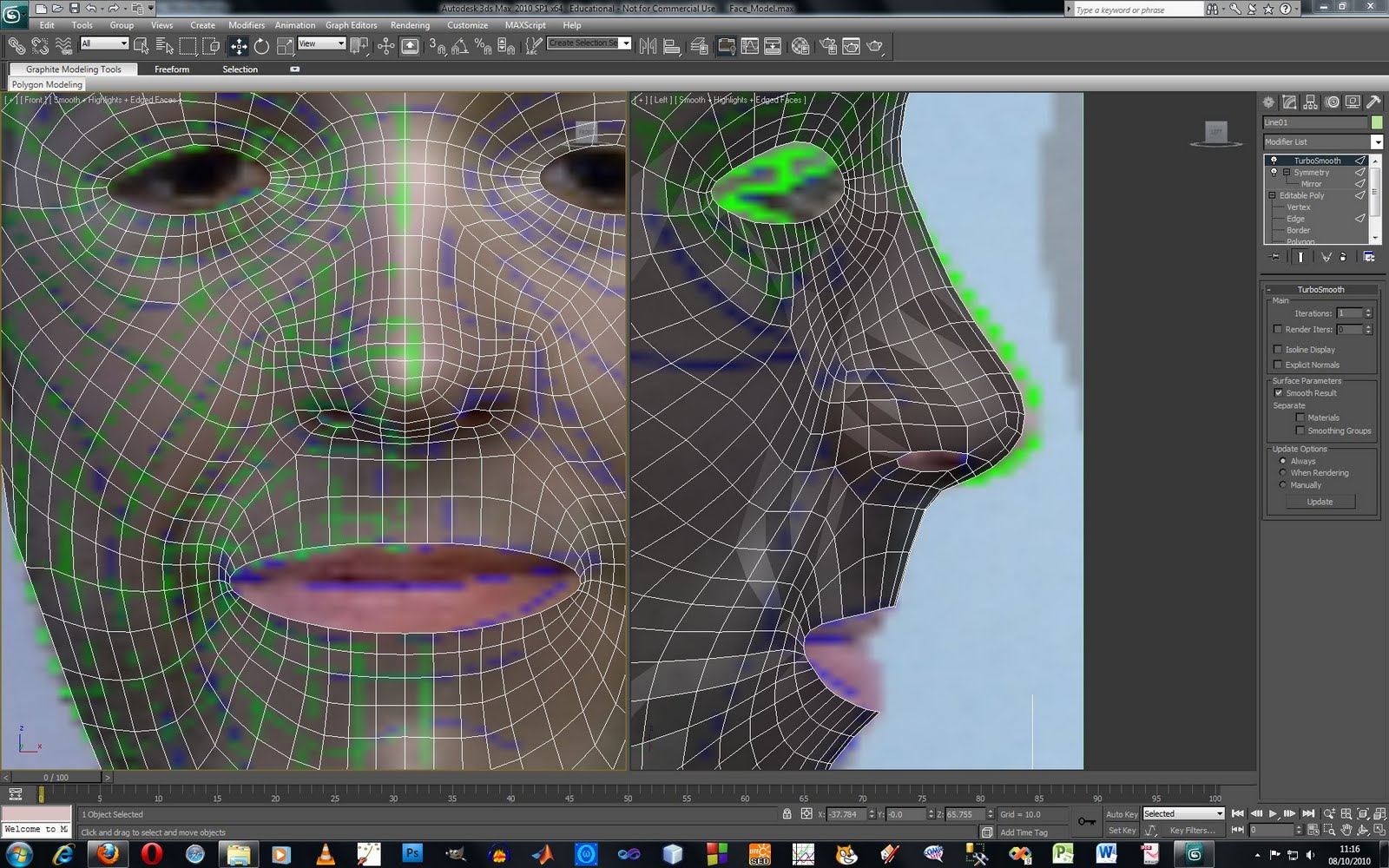Switch to the Freeform ribbon tab
Screen dimensions: 1389x868
(171, 69)
